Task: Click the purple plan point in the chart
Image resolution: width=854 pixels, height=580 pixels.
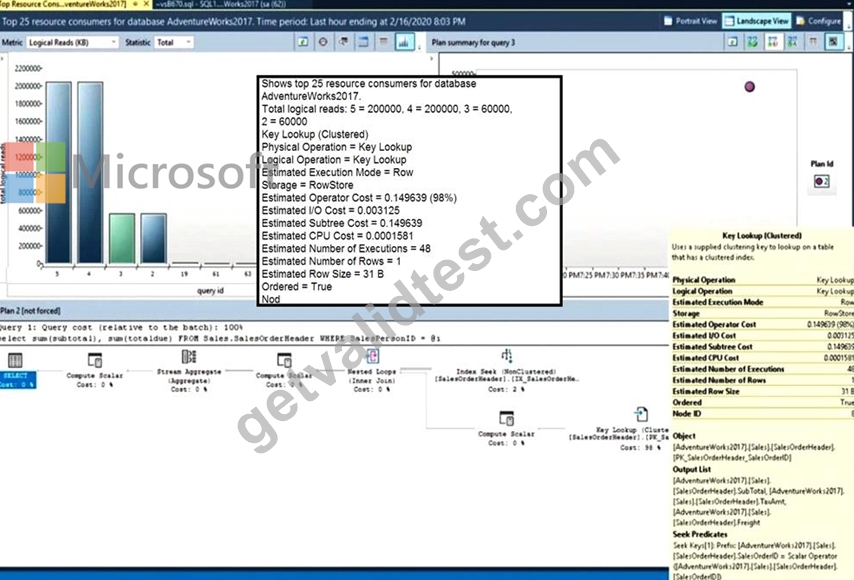Action: 749,87
